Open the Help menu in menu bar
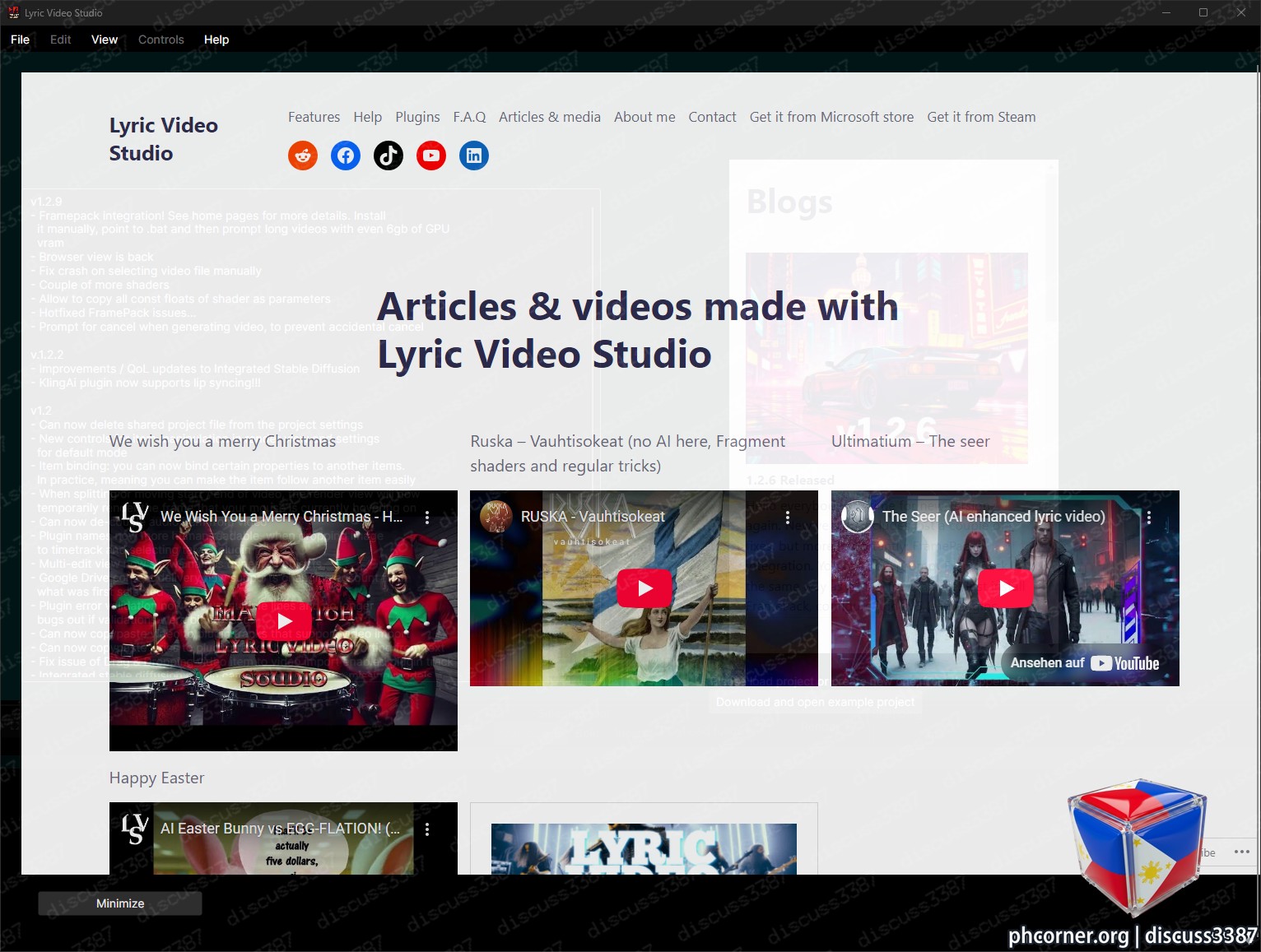The width and height of the screenshot is (1261, 952). (x=216, y=39)
